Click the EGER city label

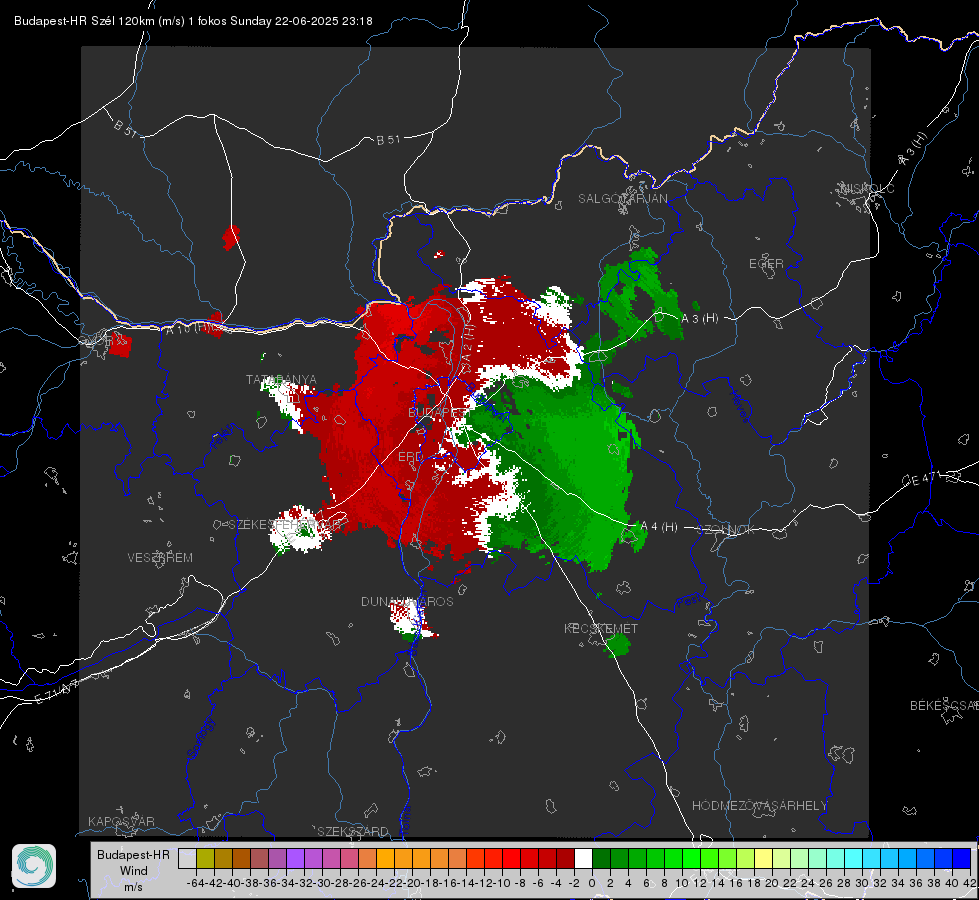pos(766,264)
